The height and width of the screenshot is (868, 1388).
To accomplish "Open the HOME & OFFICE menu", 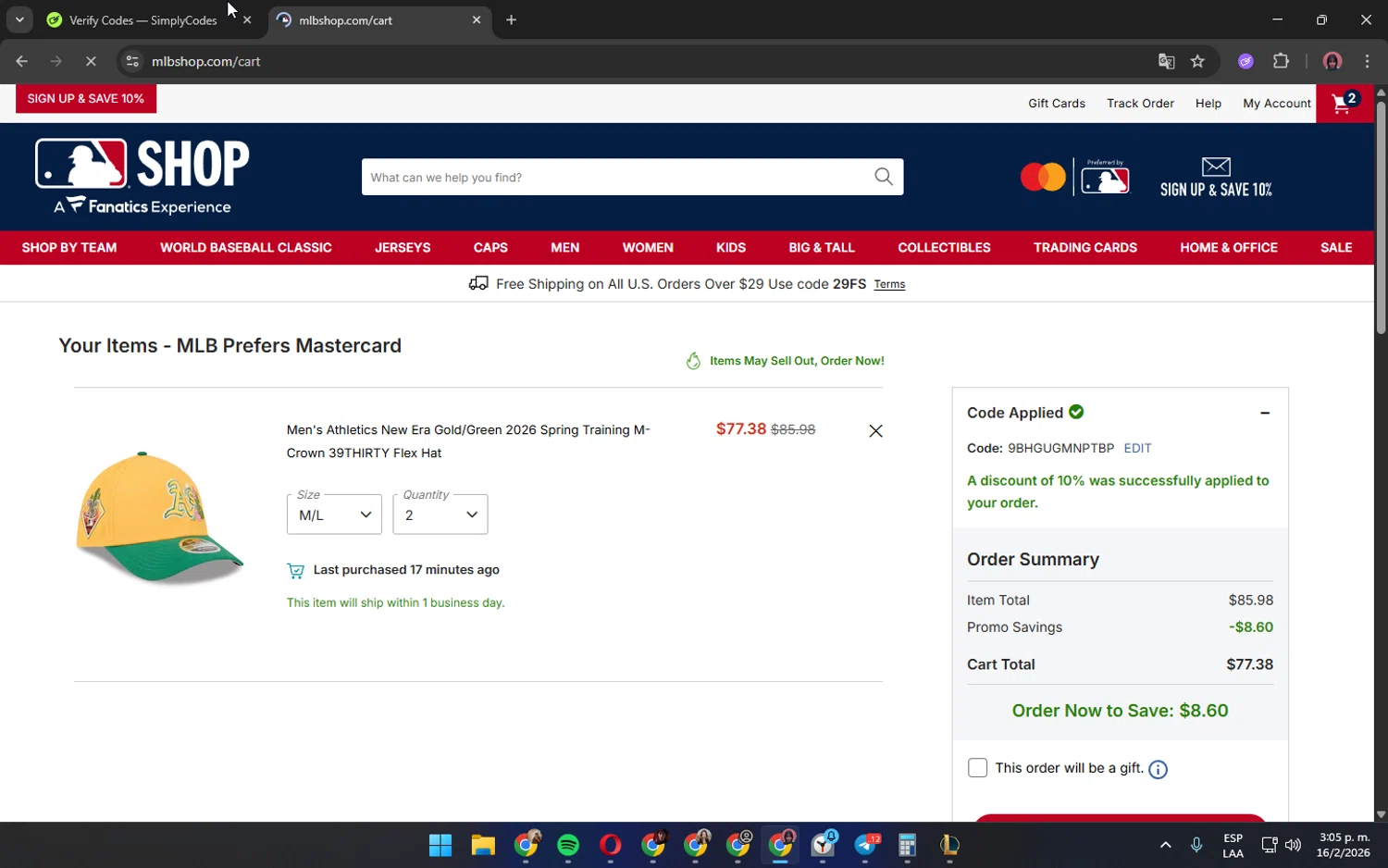I will click(x=1229, y=248).
